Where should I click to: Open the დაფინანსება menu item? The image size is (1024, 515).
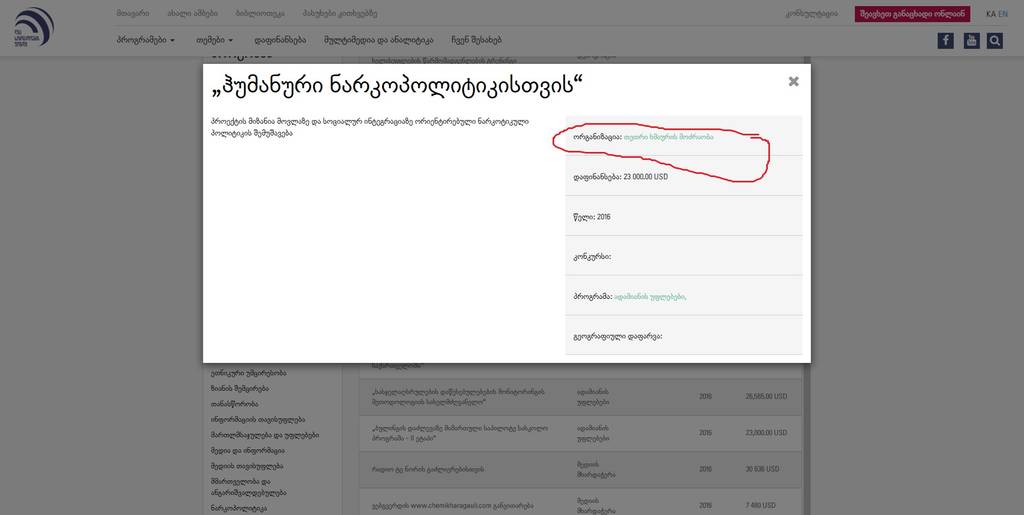[x=280, y=40]
